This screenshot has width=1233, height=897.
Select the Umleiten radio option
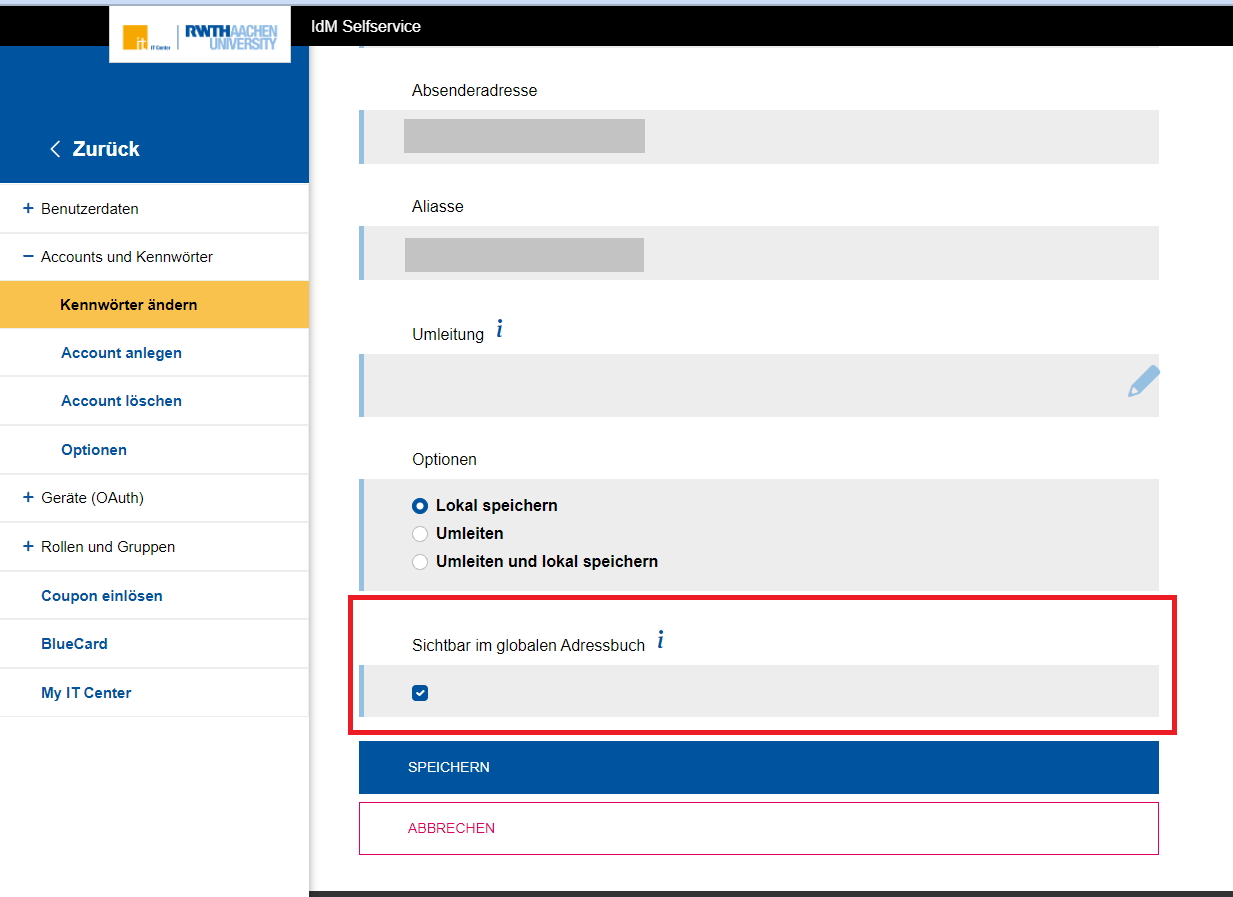pyautogui.click(x=420, y=534)
